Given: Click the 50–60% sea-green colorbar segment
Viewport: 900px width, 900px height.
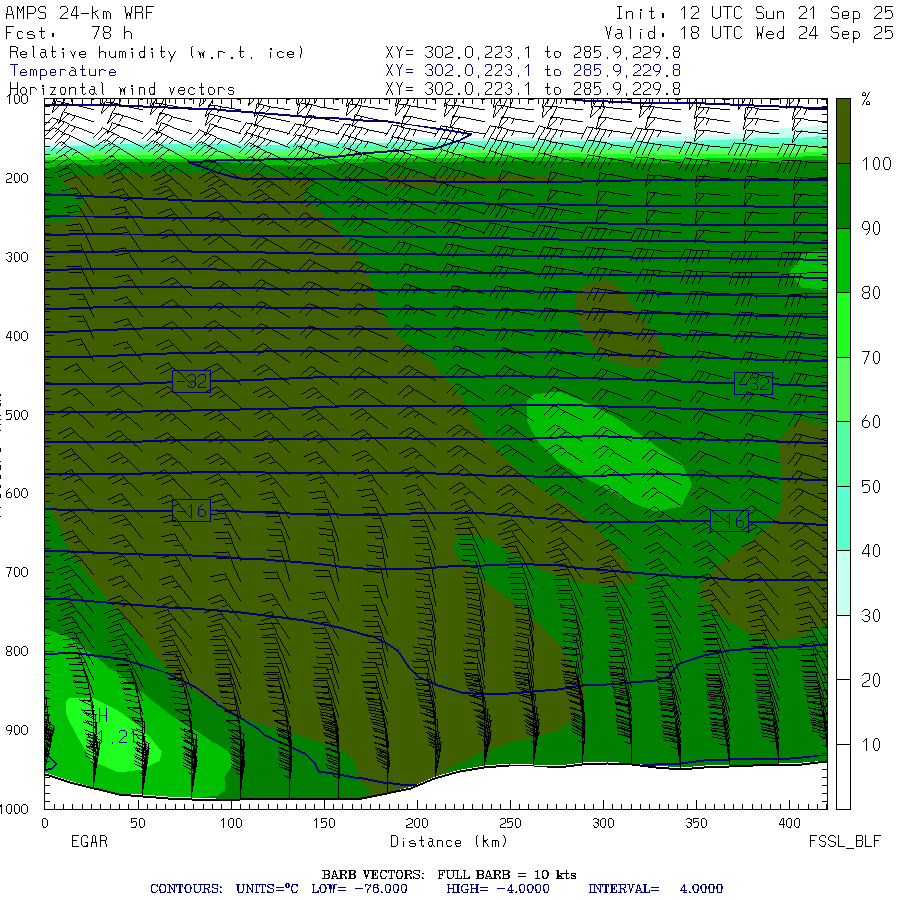Looking at the screenshot, I should 843,454.
